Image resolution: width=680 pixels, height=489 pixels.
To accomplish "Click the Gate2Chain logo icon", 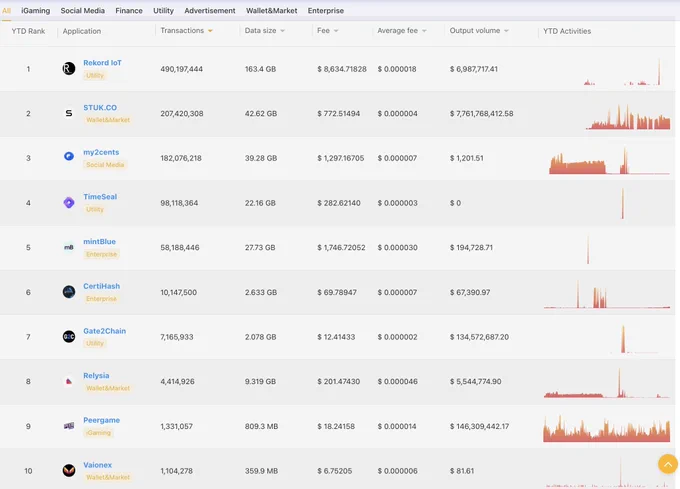I will click(69, 336).
